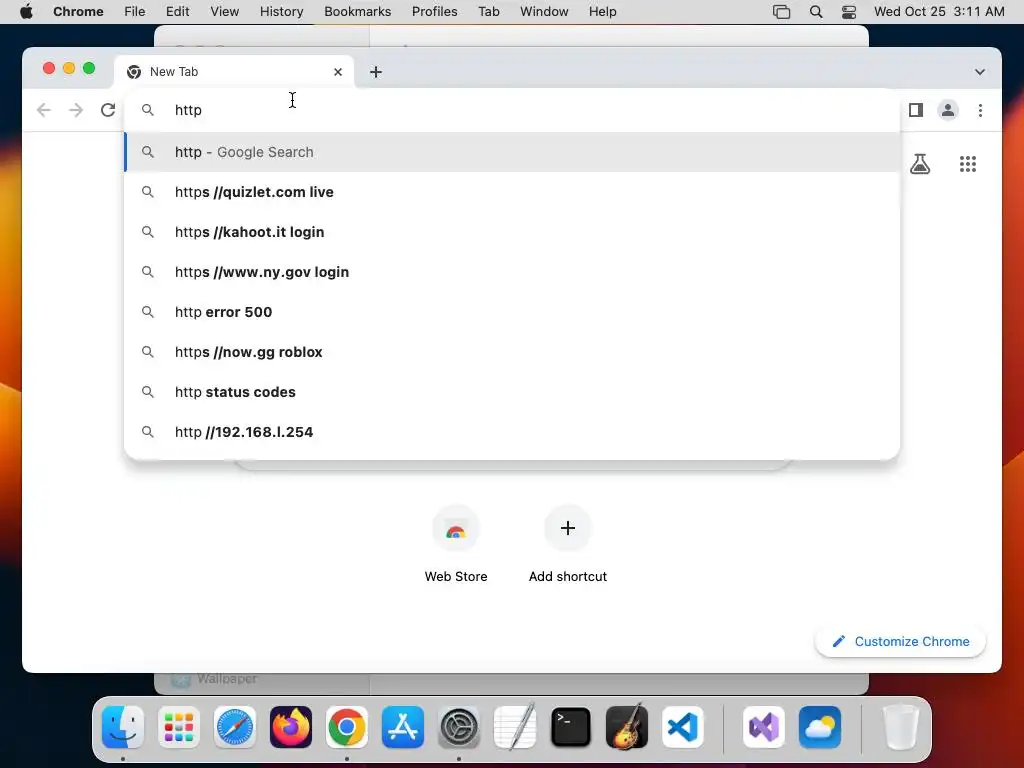Select the 'http error 500' suggestion

point(512,312)
